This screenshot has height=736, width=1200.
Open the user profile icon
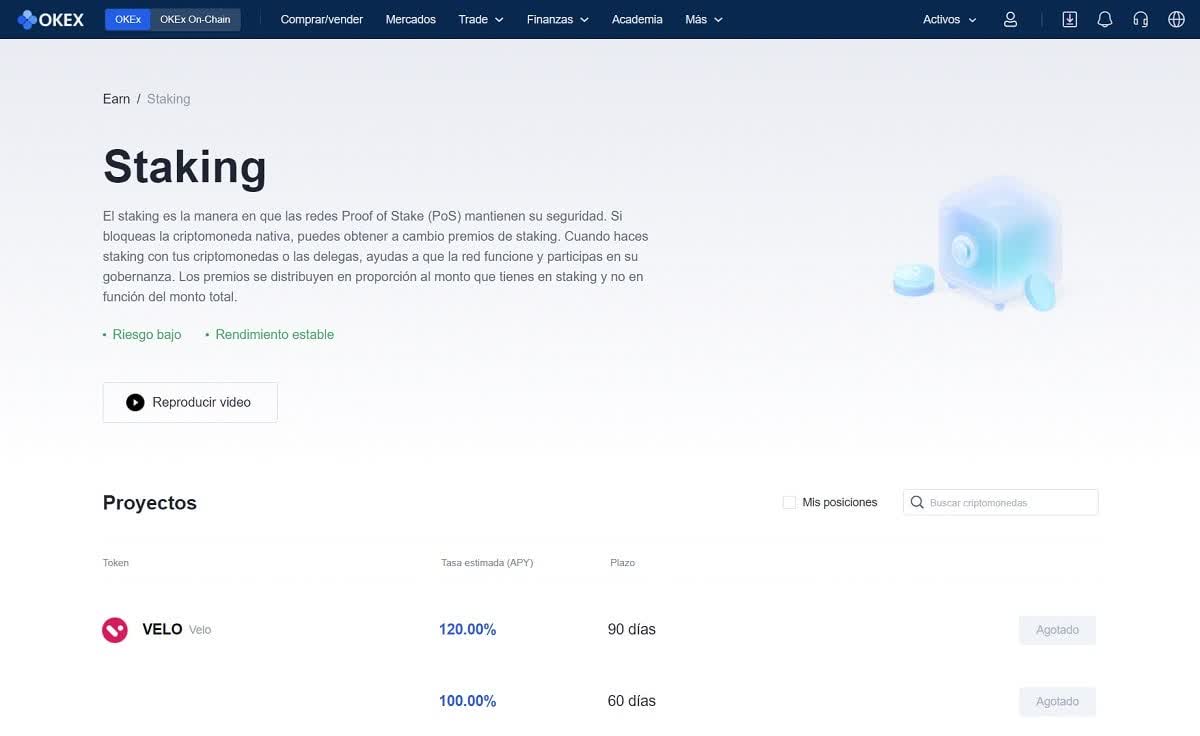pyautogui.click(x=1010, y=19)
